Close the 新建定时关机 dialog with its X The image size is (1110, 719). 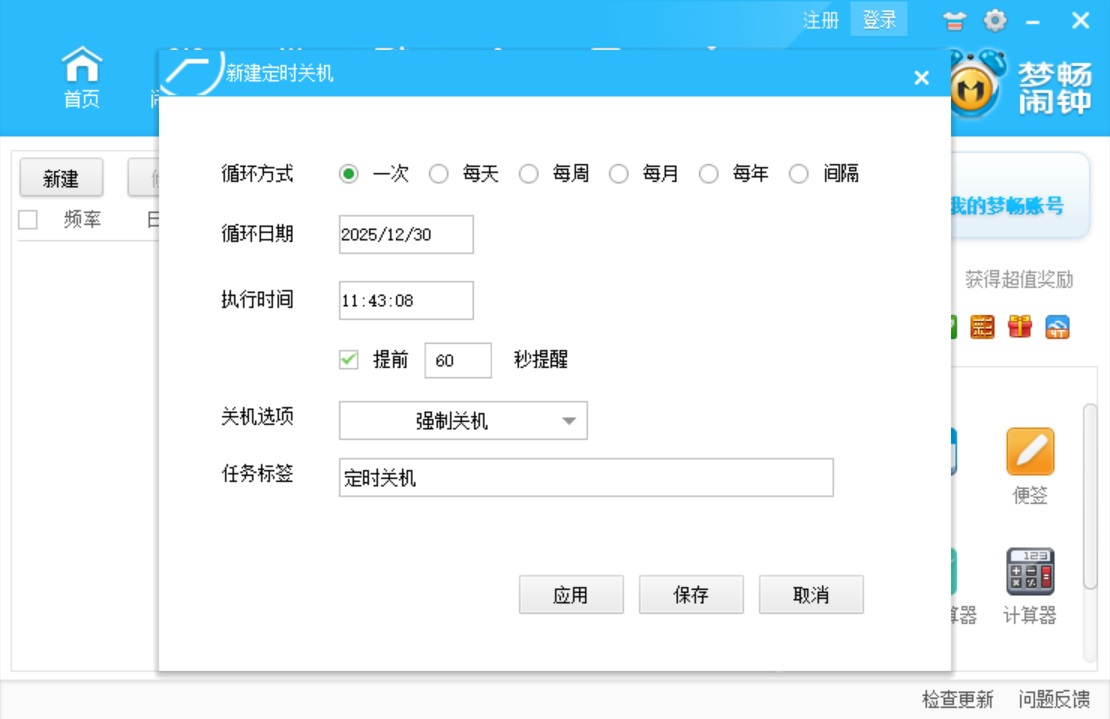pos(920,78)
